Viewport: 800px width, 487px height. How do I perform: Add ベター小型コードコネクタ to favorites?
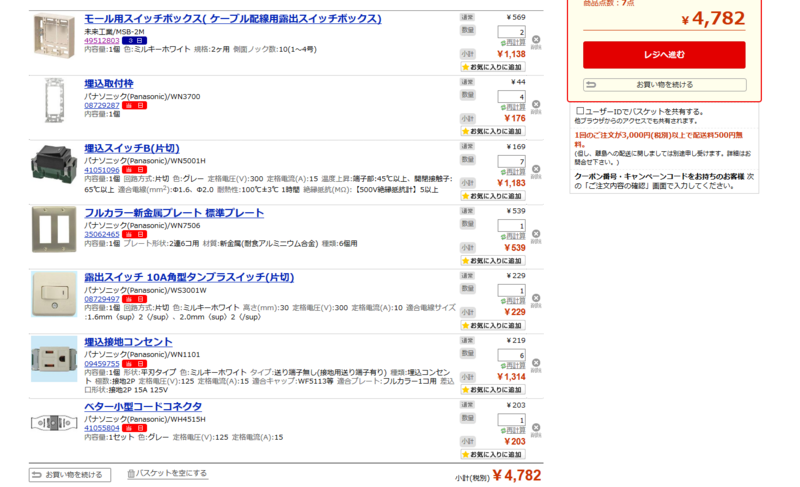pos(493,454)
